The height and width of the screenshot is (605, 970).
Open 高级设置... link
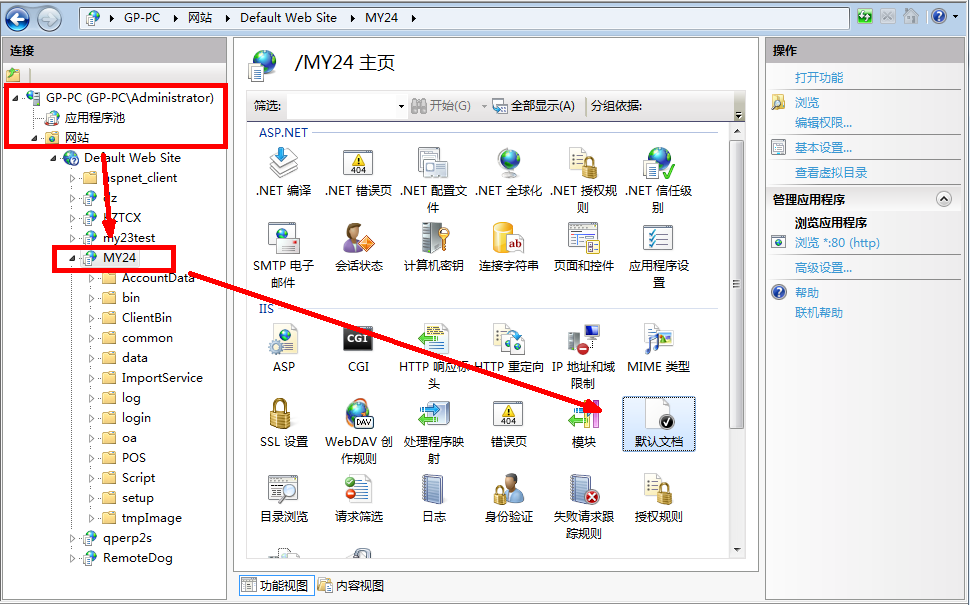click(x=823, y=268)
